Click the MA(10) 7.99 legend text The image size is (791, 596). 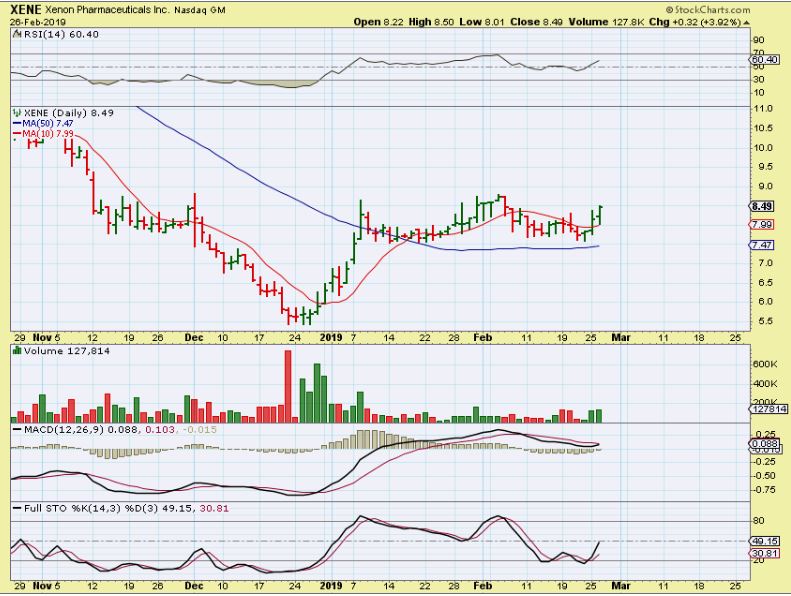(x=48, y=133)
